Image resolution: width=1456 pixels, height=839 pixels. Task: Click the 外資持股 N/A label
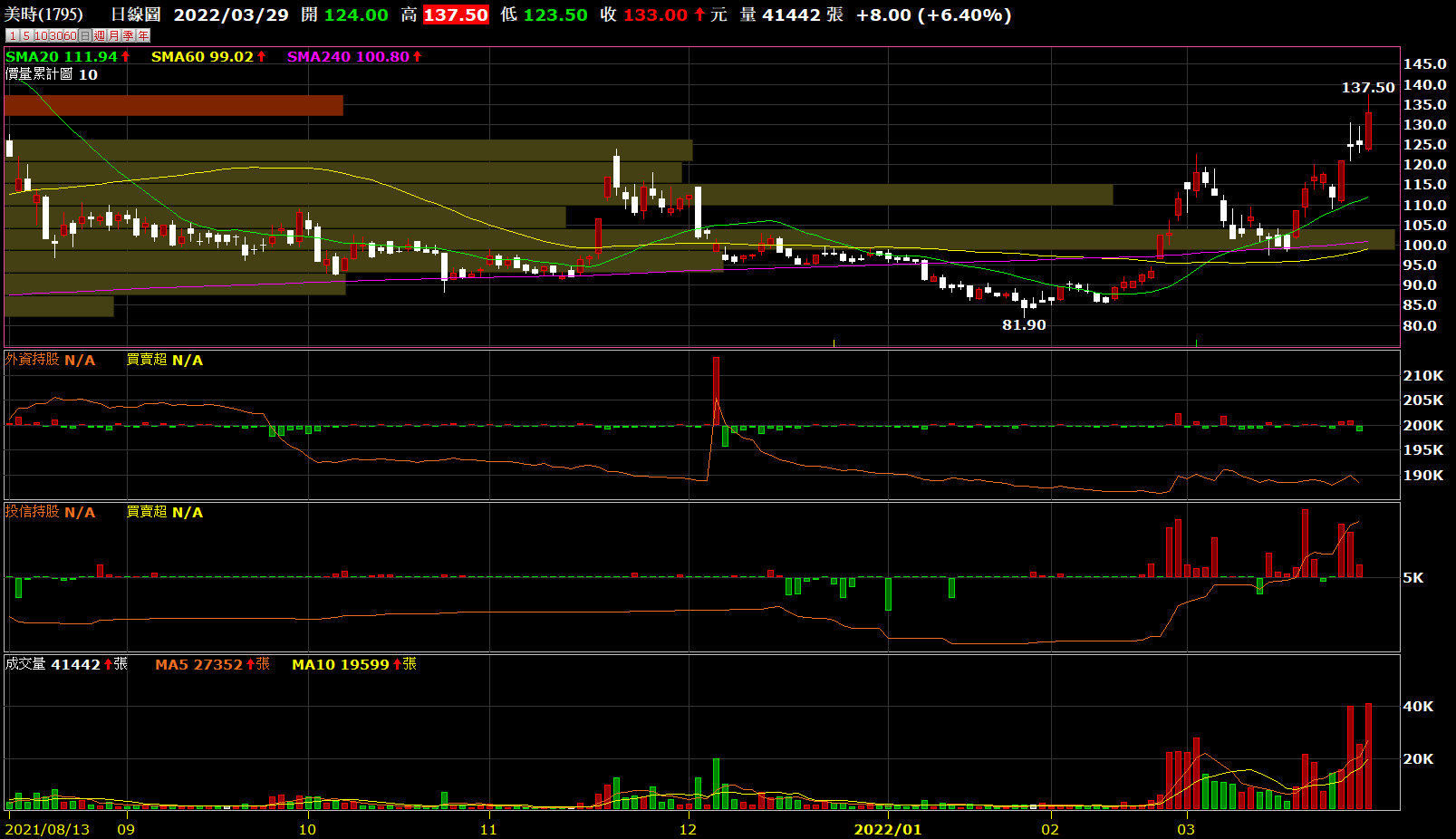tap(50, 360)
